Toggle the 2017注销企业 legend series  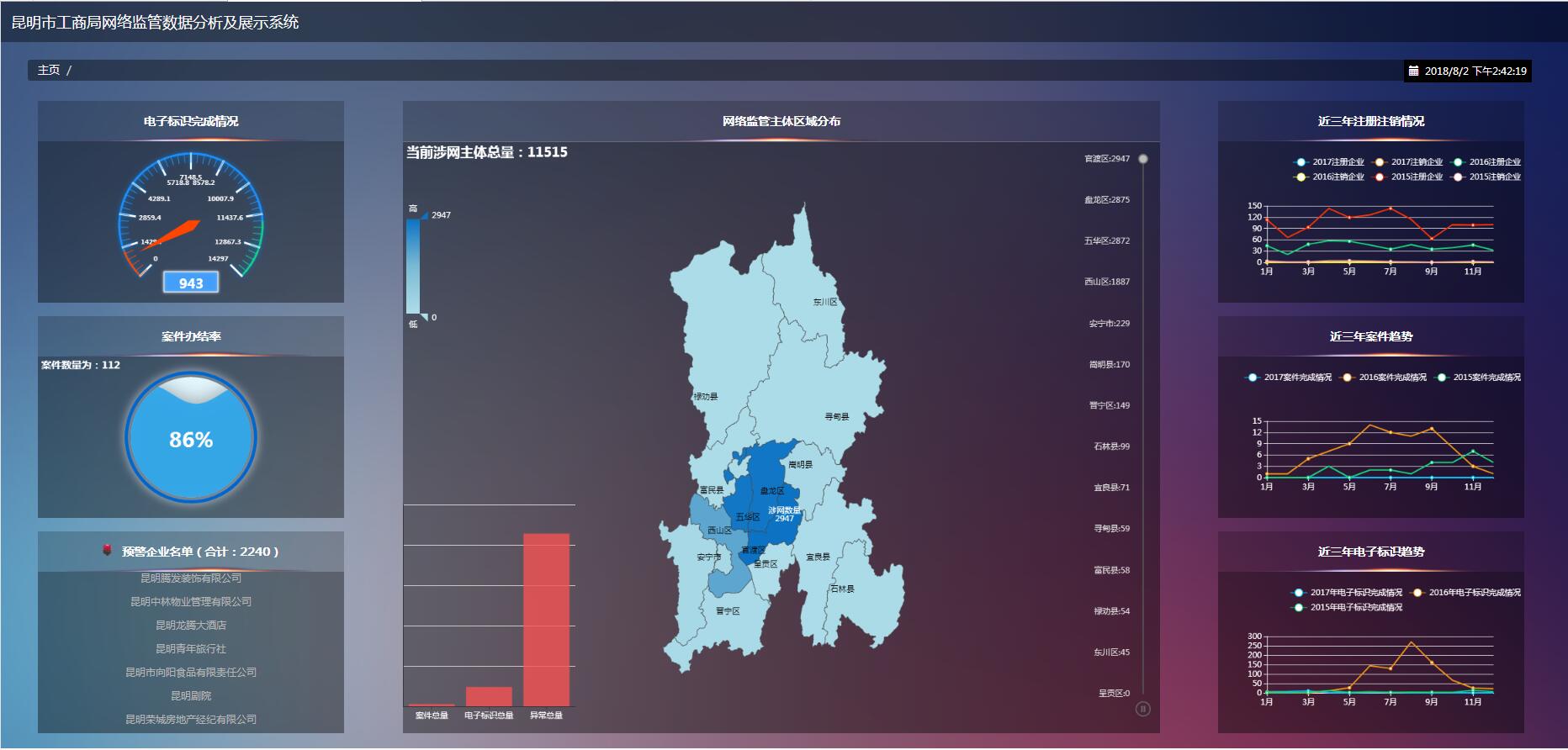[1407, 162]
